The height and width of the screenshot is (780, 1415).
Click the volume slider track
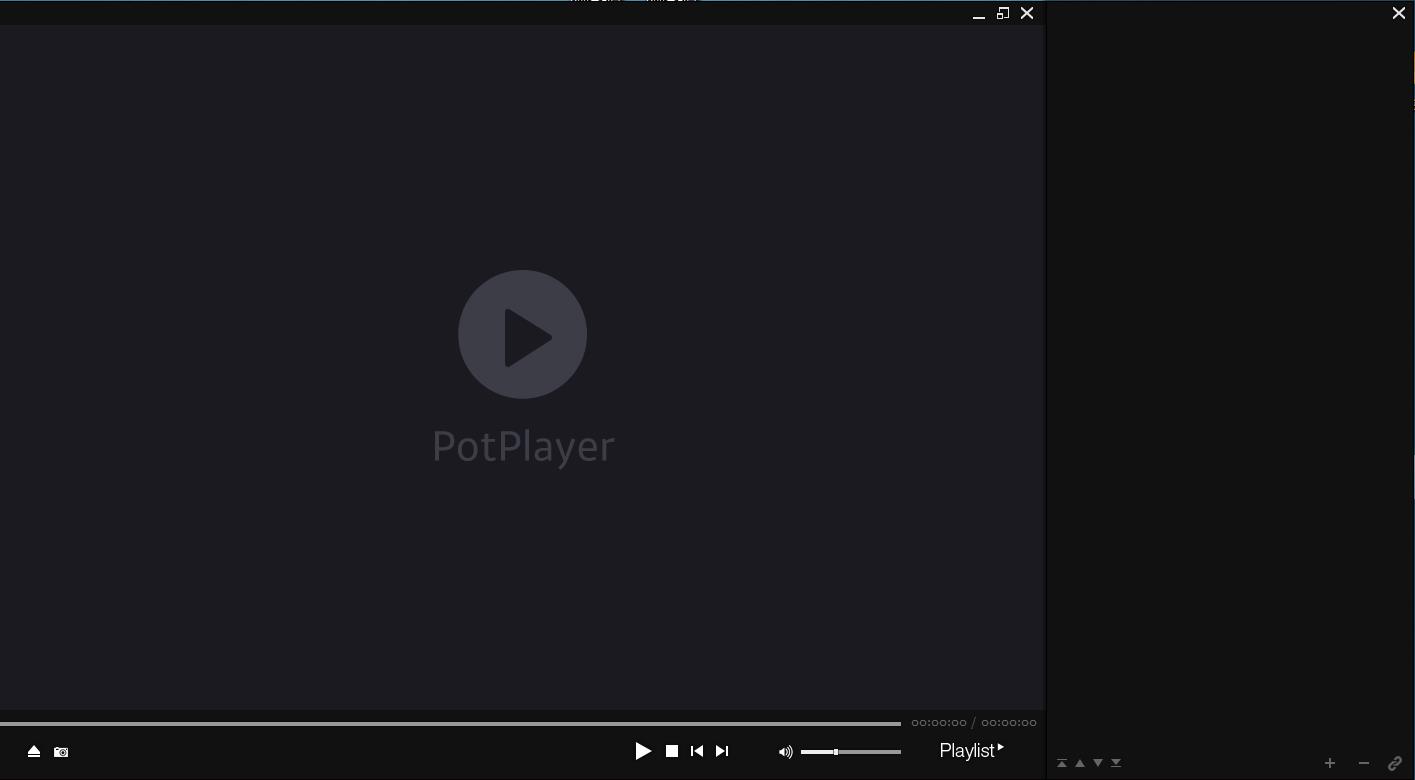(x=851, y=752)
